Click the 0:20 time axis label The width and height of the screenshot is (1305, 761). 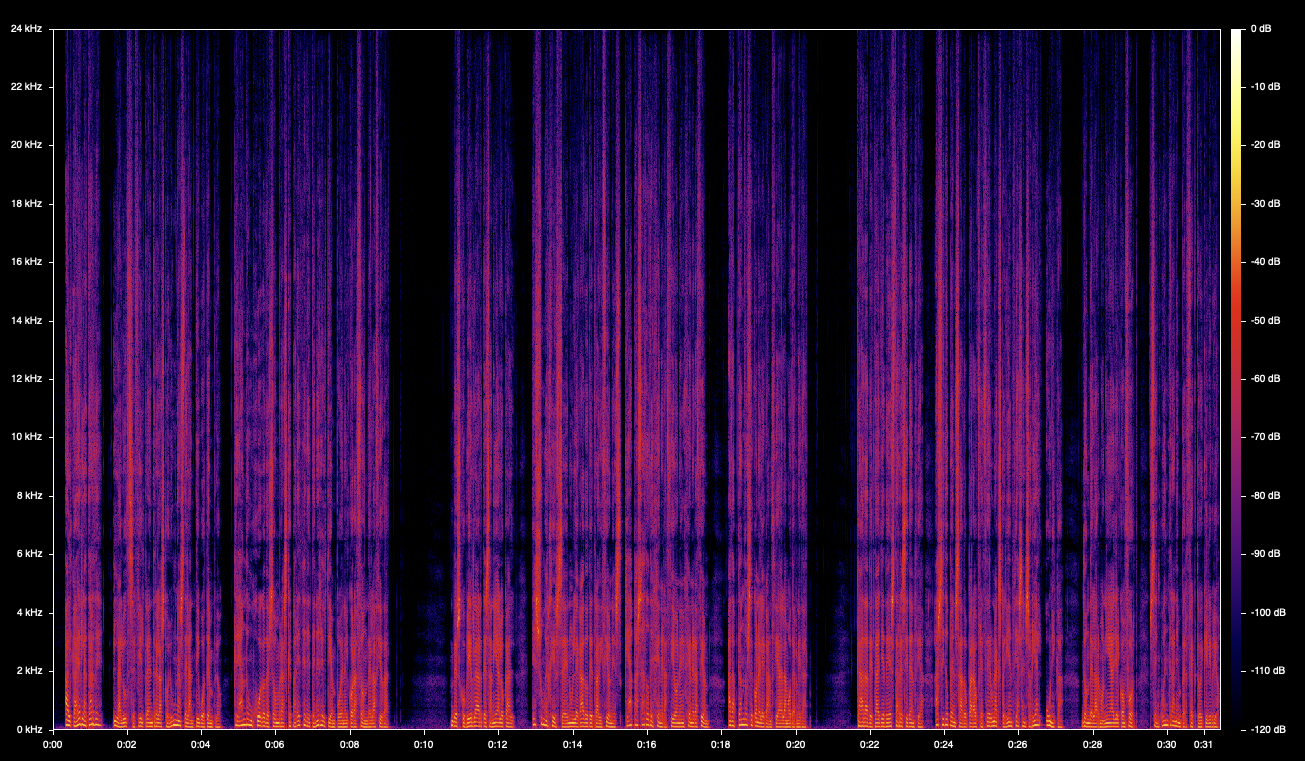795,745
